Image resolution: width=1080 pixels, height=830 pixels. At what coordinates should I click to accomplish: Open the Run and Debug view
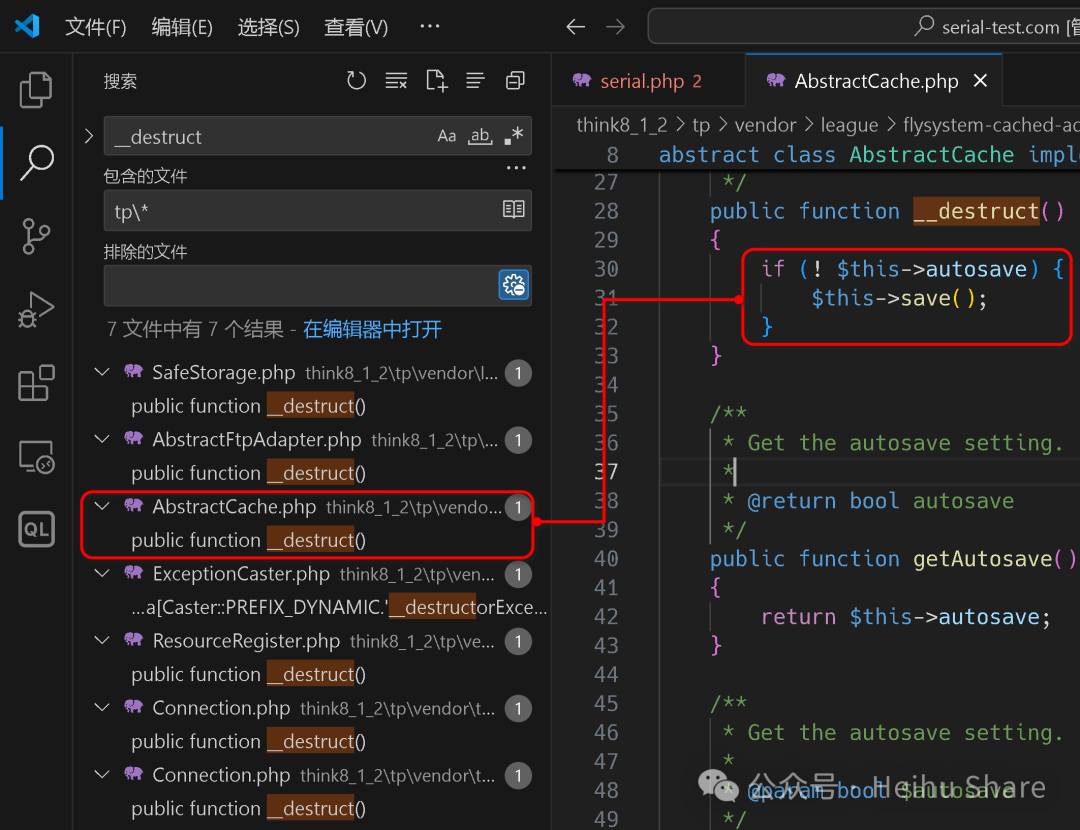coord(36,309)
